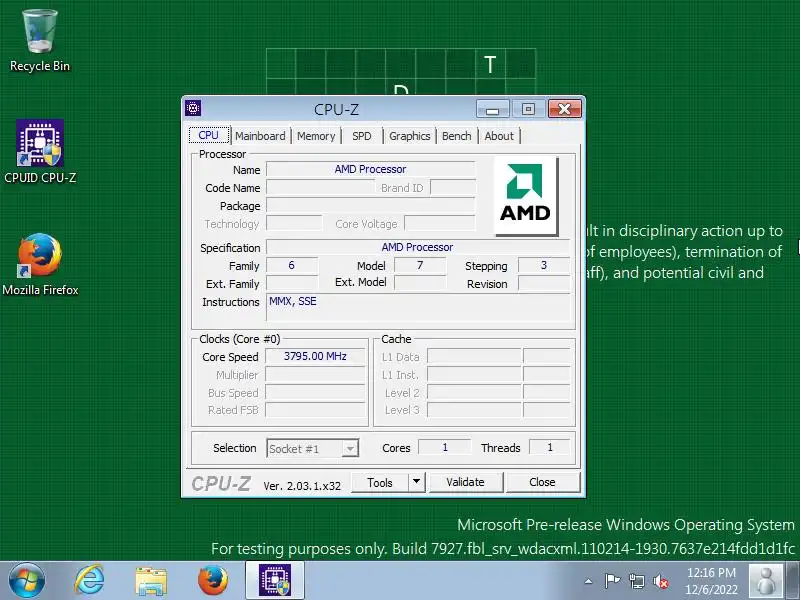The image size is (800, 600).
Task: Open the Socket #1 selection dropdown
Action: [x=313, y=448]
